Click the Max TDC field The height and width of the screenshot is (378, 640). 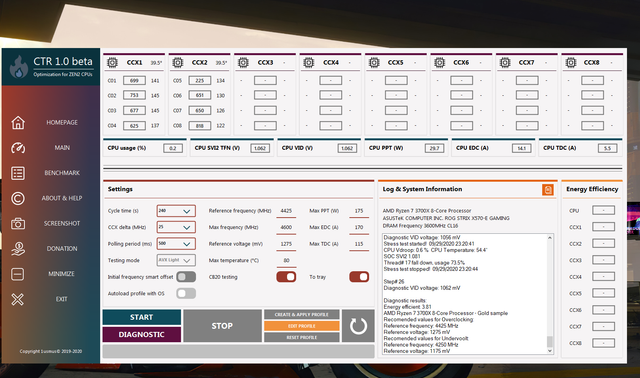[359, 244]
